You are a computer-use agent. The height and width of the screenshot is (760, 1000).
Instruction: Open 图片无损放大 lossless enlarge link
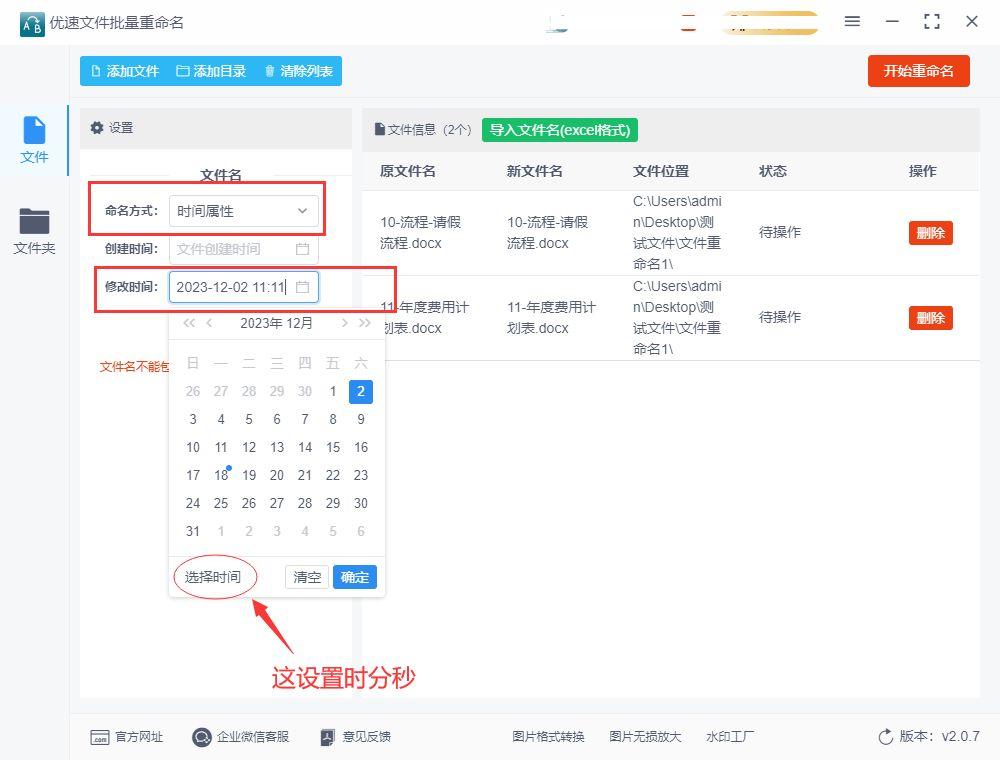(645, 737)
